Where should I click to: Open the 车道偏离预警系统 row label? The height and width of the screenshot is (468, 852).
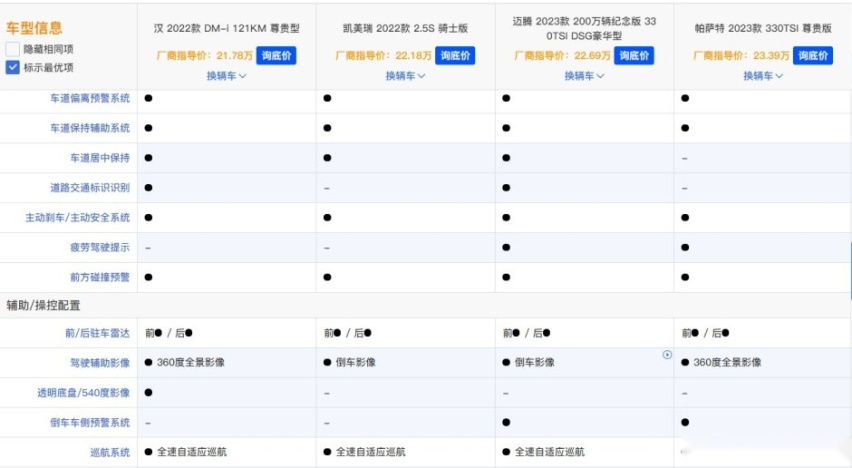point(90,98)
